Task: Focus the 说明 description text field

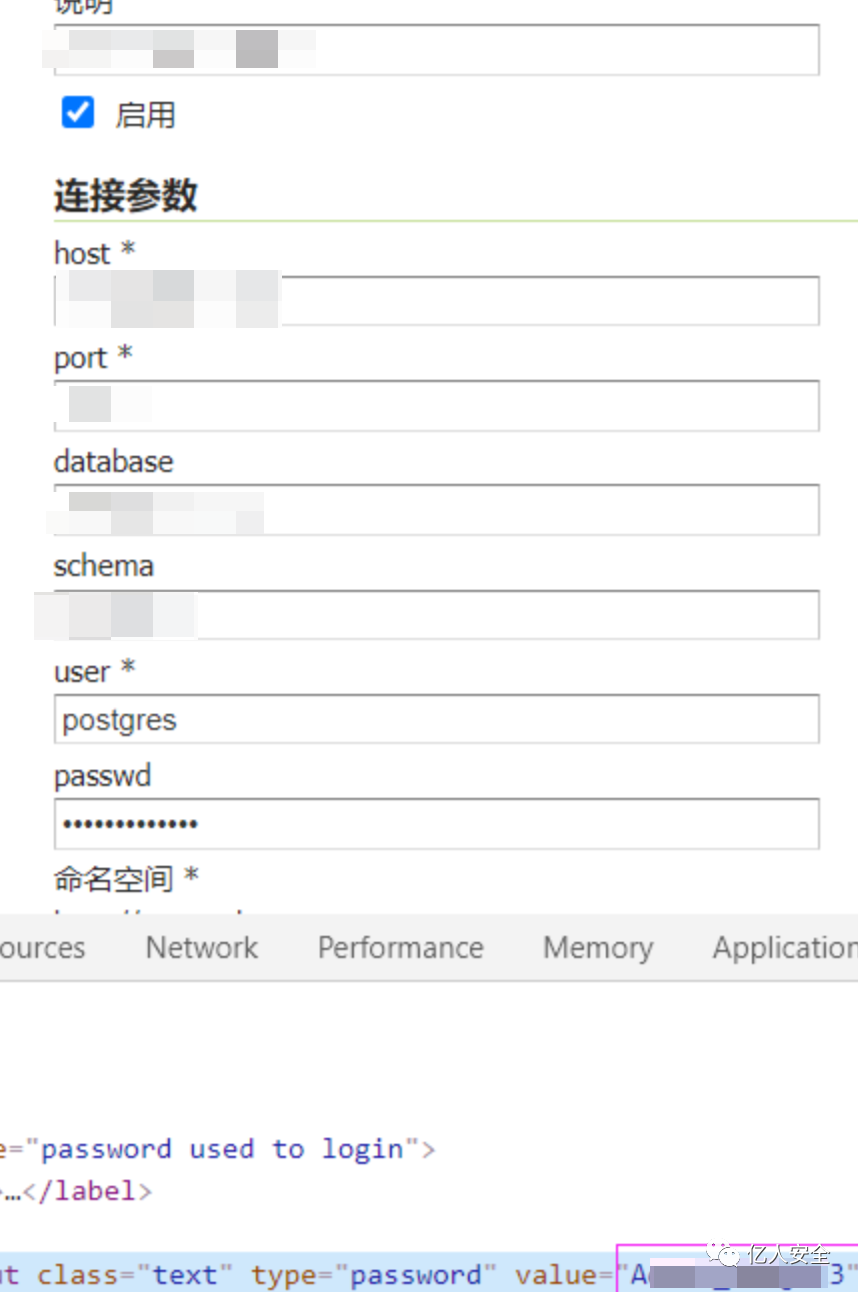Action: point(437,50)
